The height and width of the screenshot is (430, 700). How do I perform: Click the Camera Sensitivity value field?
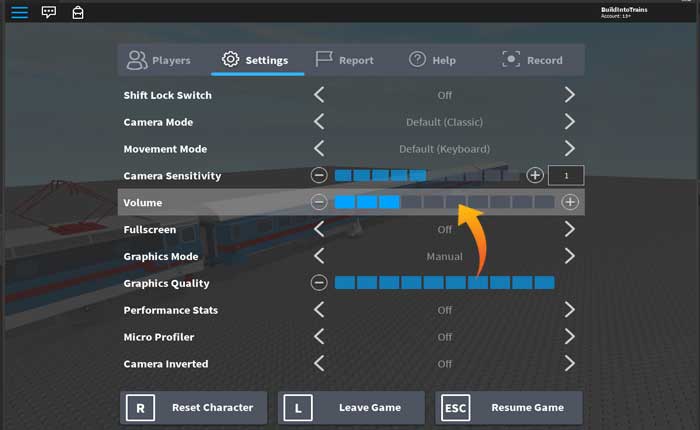(566, 175)
